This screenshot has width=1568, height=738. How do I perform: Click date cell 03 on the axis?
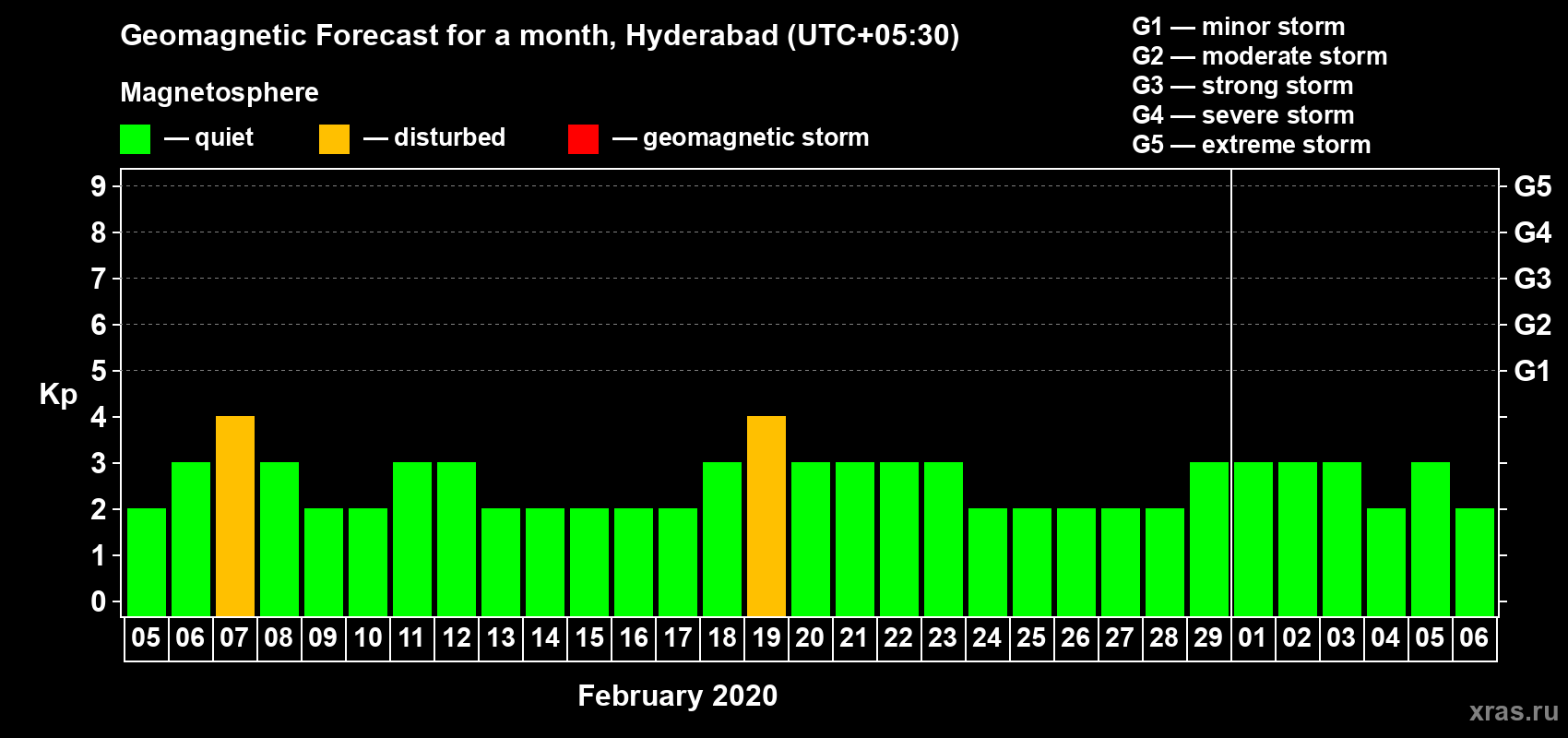1342,638
